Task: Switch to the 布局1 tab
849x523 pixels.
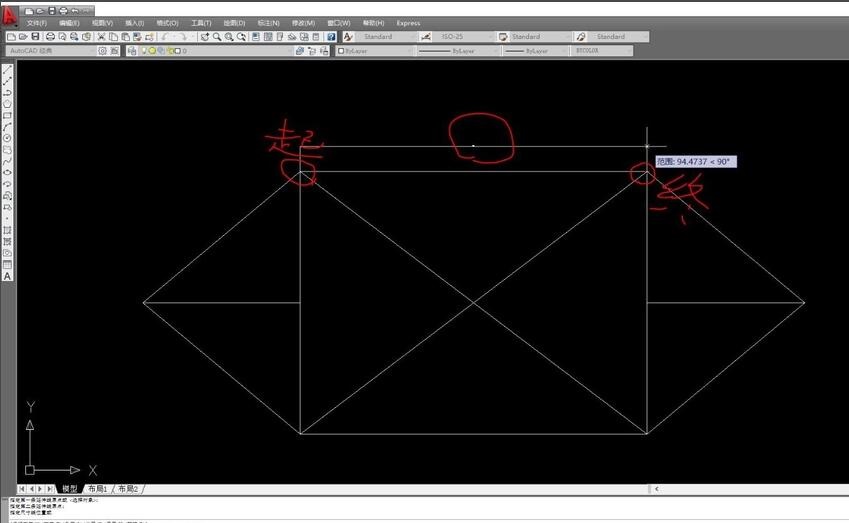Action: pyautogui.click(x=98, y=489)
